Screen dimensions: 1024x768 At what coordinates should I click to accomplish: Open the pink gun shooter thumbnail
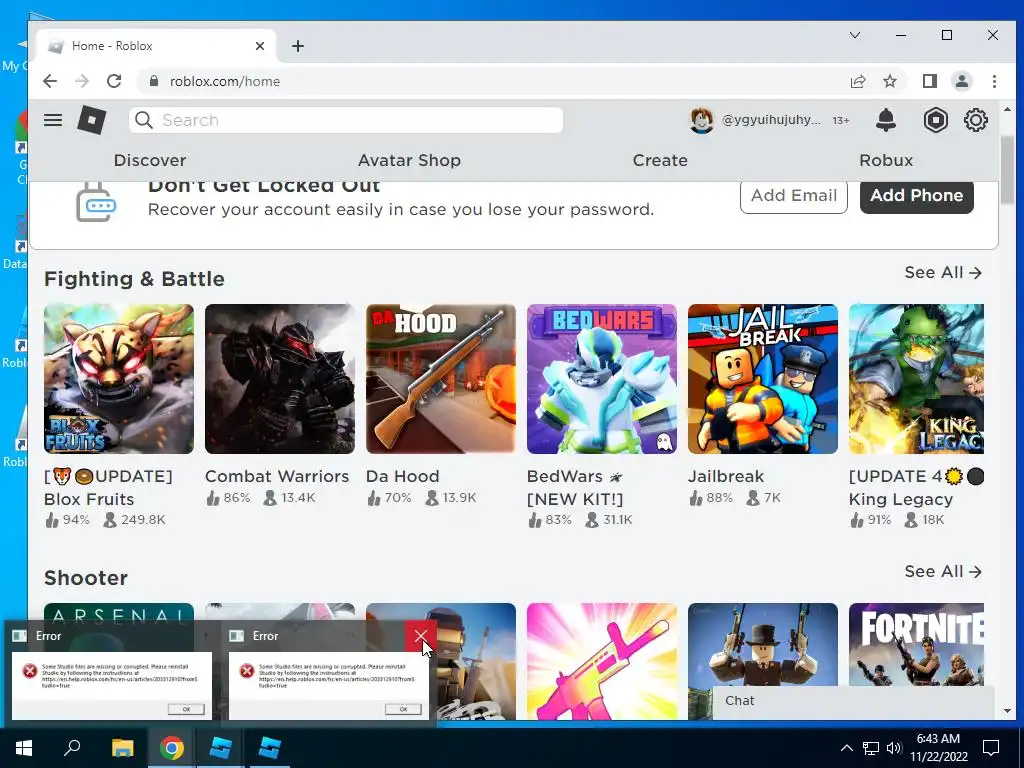coord(601,661)
